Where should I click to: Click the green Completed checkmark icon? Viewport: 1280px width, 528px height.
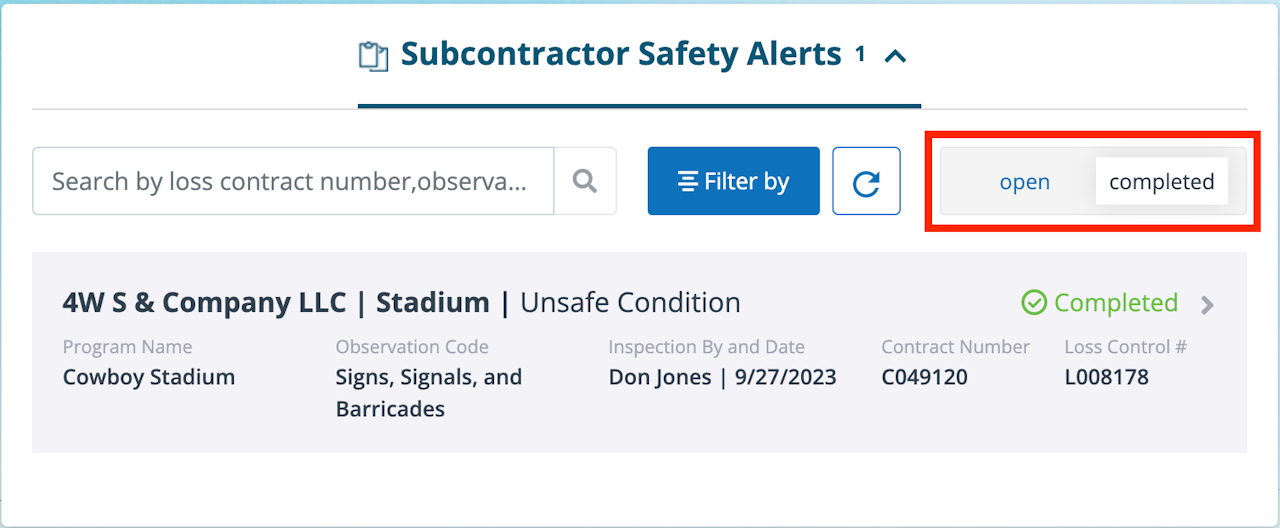pos(1034,303)
